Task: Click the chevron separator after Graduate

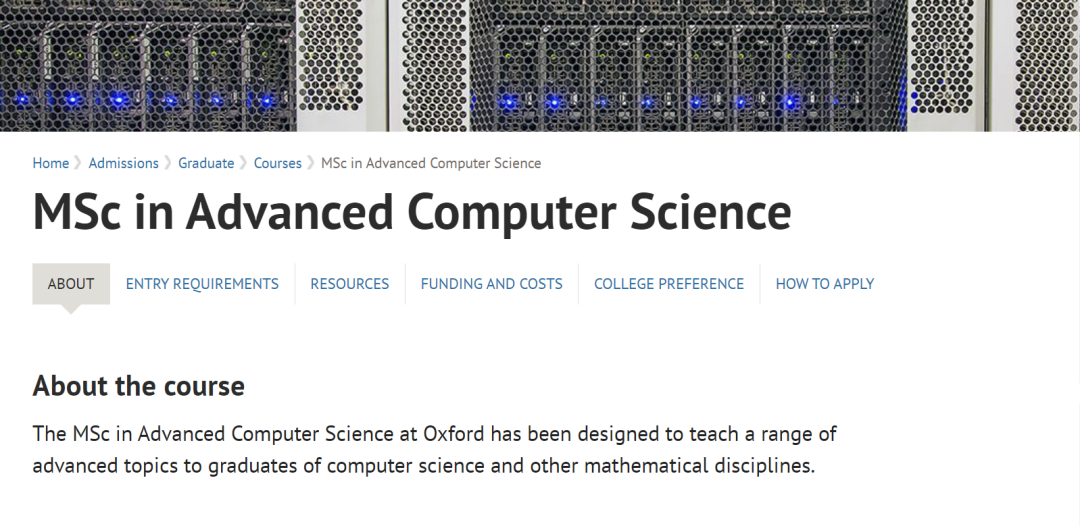Action: [x=244, y=163]
